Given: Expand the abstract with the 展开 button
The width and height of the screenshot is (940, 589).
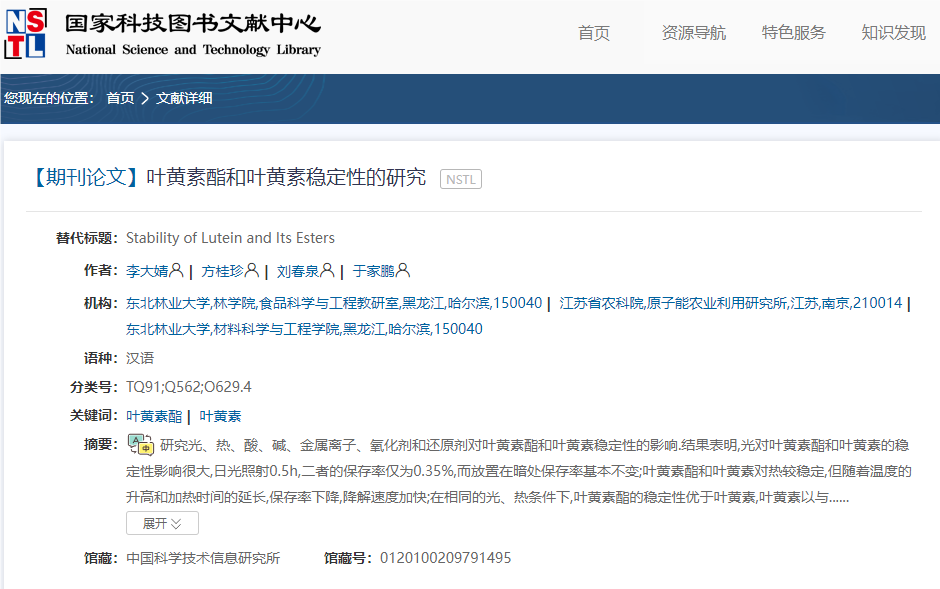Looking at the screenshot, I should pos(161,522).
